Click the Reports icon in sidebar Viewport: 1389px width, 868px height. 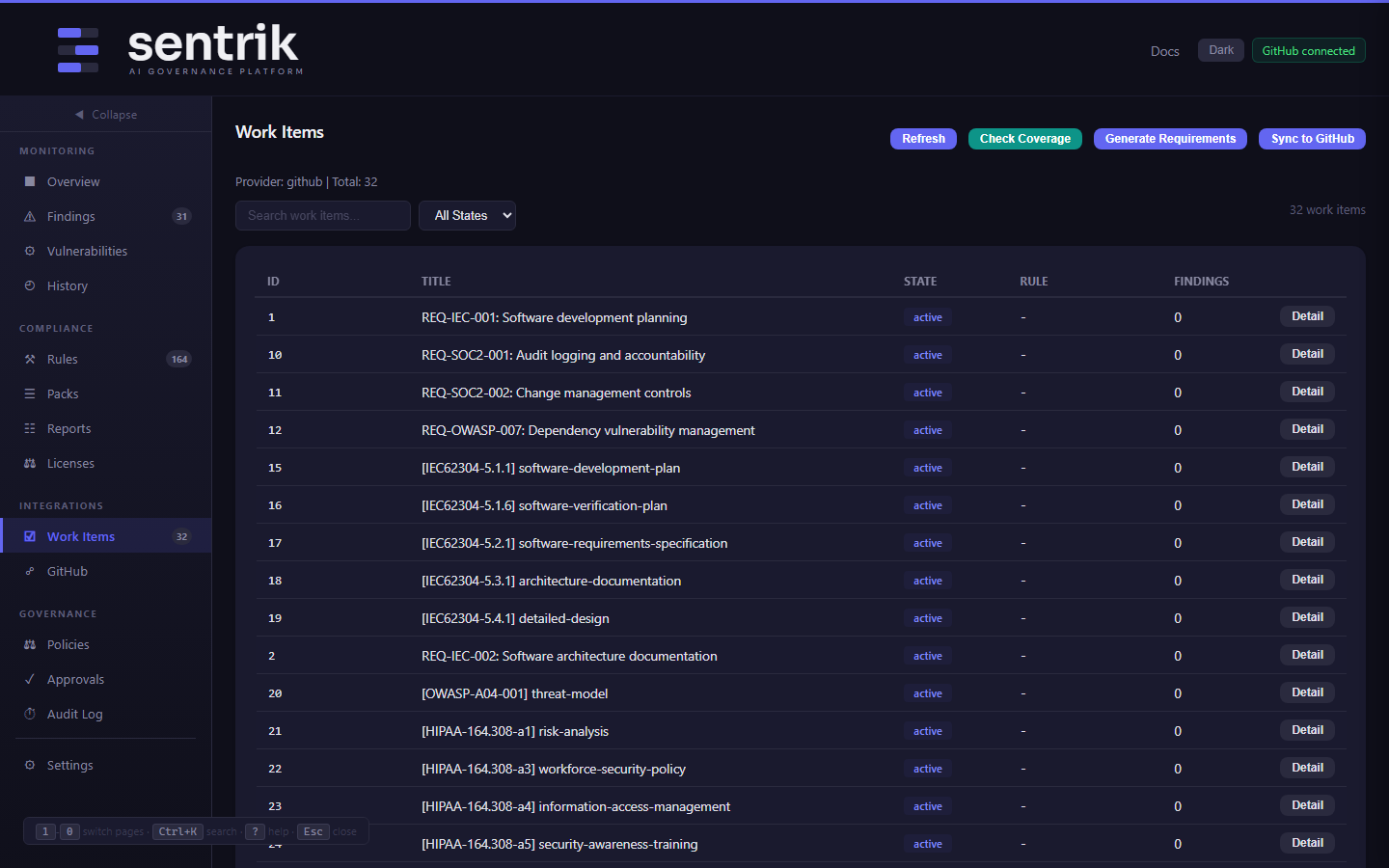tap(29, 428)
